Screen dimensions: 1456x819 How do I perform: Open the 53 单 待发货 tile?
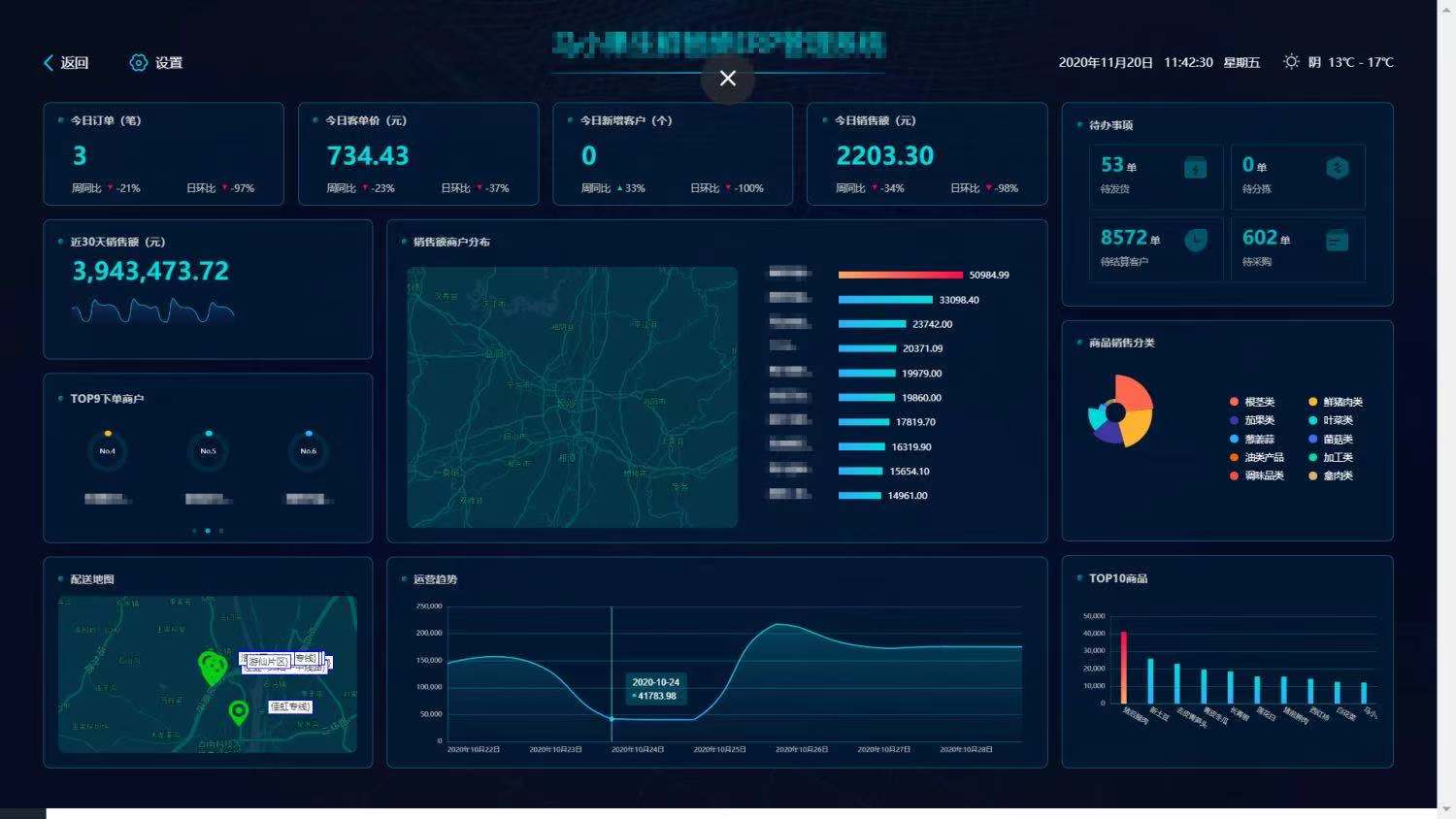coord(1155,177)
